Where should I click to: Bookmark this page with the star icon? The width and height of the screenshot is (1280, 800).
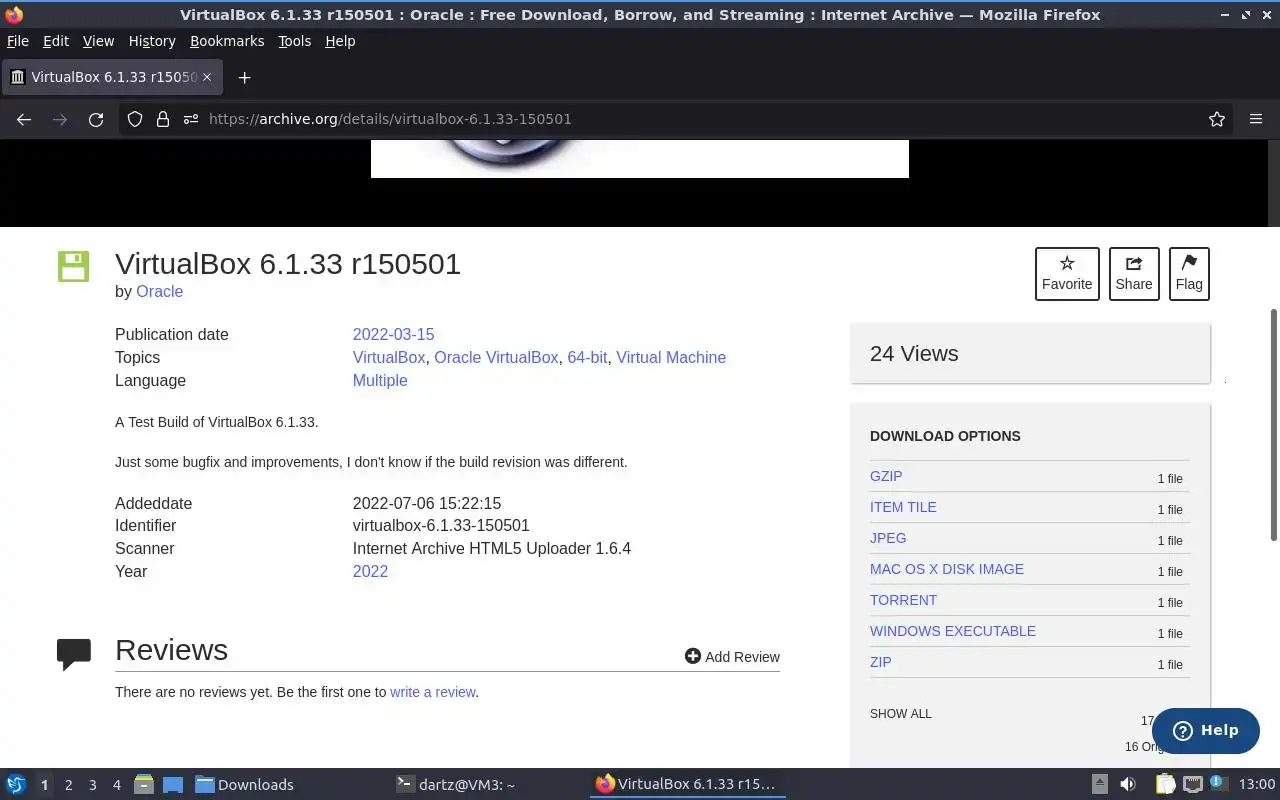coord(1217,119)
